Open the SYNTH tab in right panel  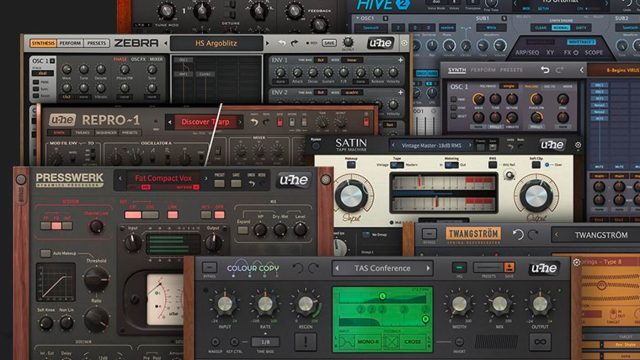457,70
